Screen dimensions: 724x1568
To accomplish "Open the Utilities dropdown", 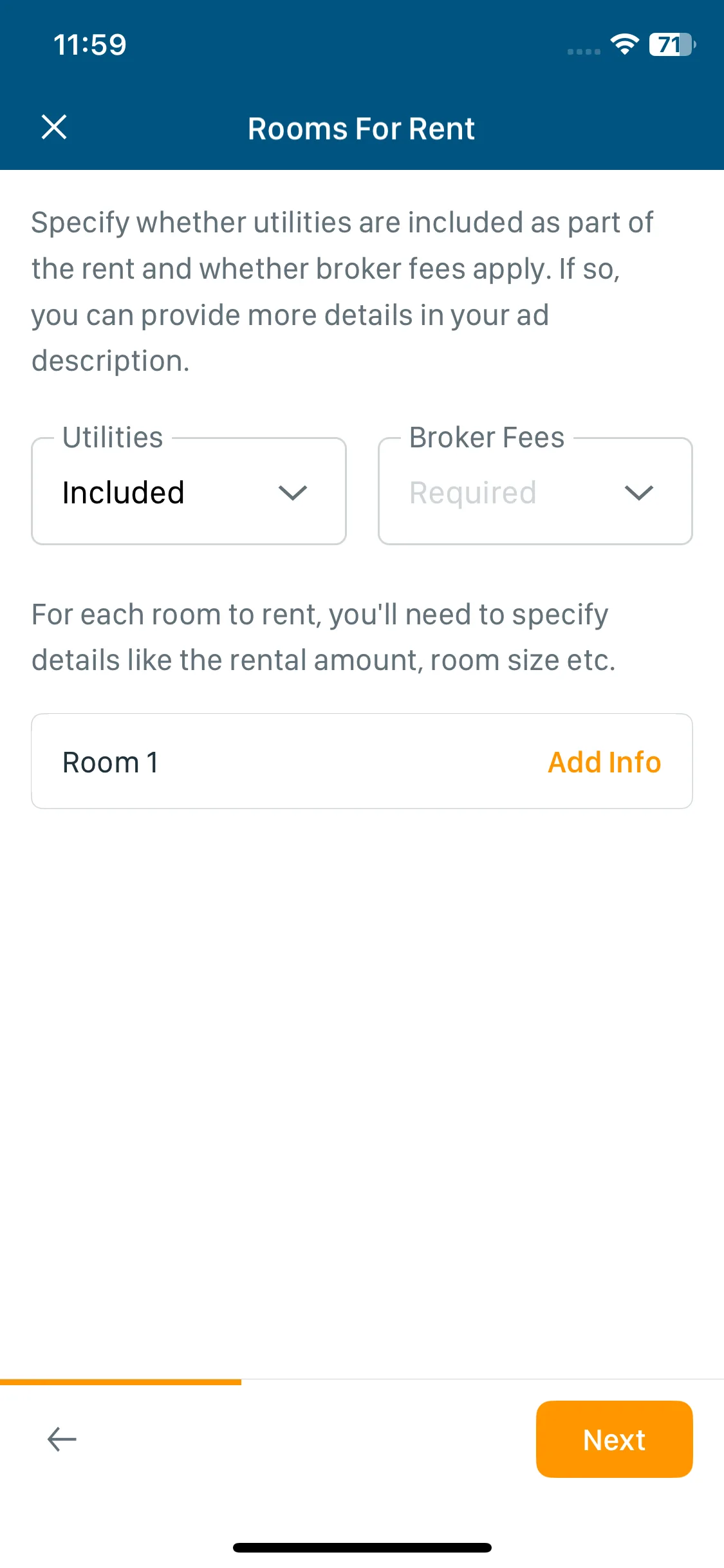I will coord(189,492).
